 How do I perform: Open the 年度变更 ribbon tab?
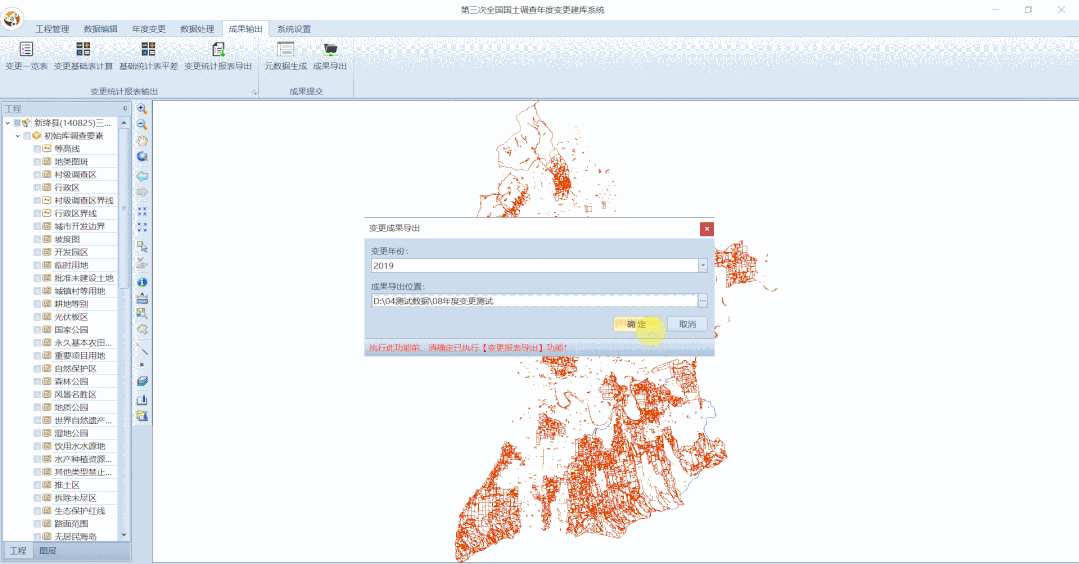tap(149, 29)
